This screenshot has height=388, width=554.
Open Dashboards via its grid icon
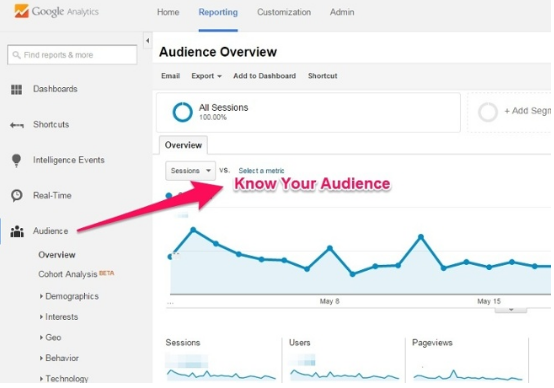(16, 89)
